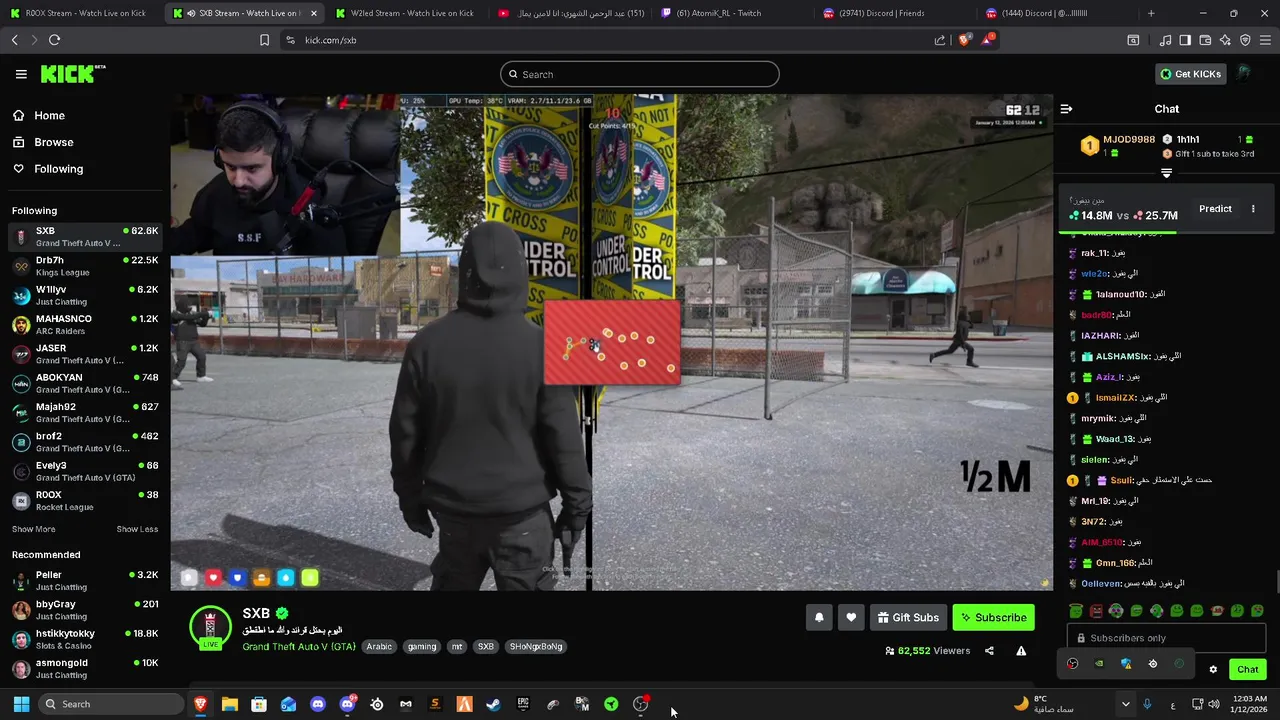Image resolution: width=1280 pixels, height=720 pixels.
Task: Open Peller recommended channel
Action: click(x=85, y=581)
